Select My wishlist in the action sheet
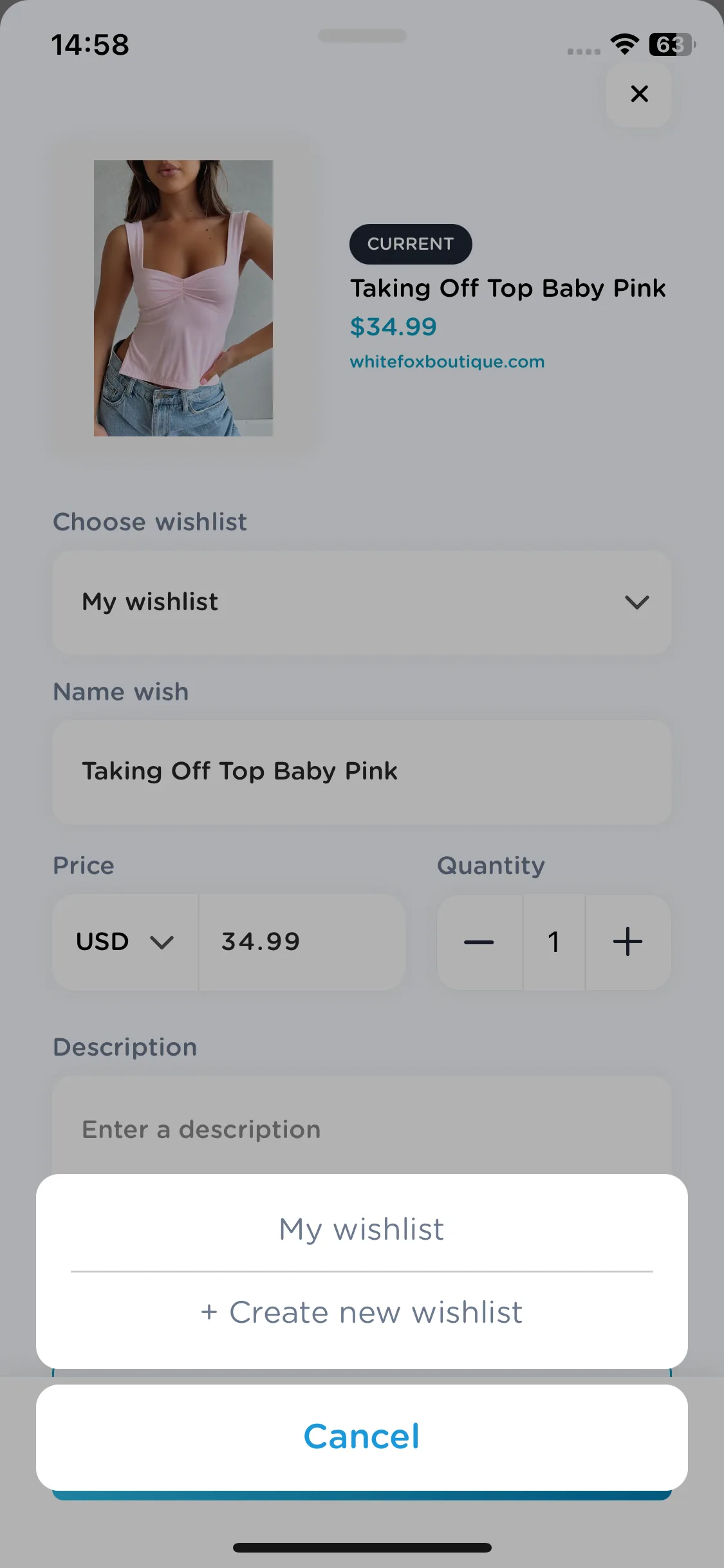 pos(362,1229)
